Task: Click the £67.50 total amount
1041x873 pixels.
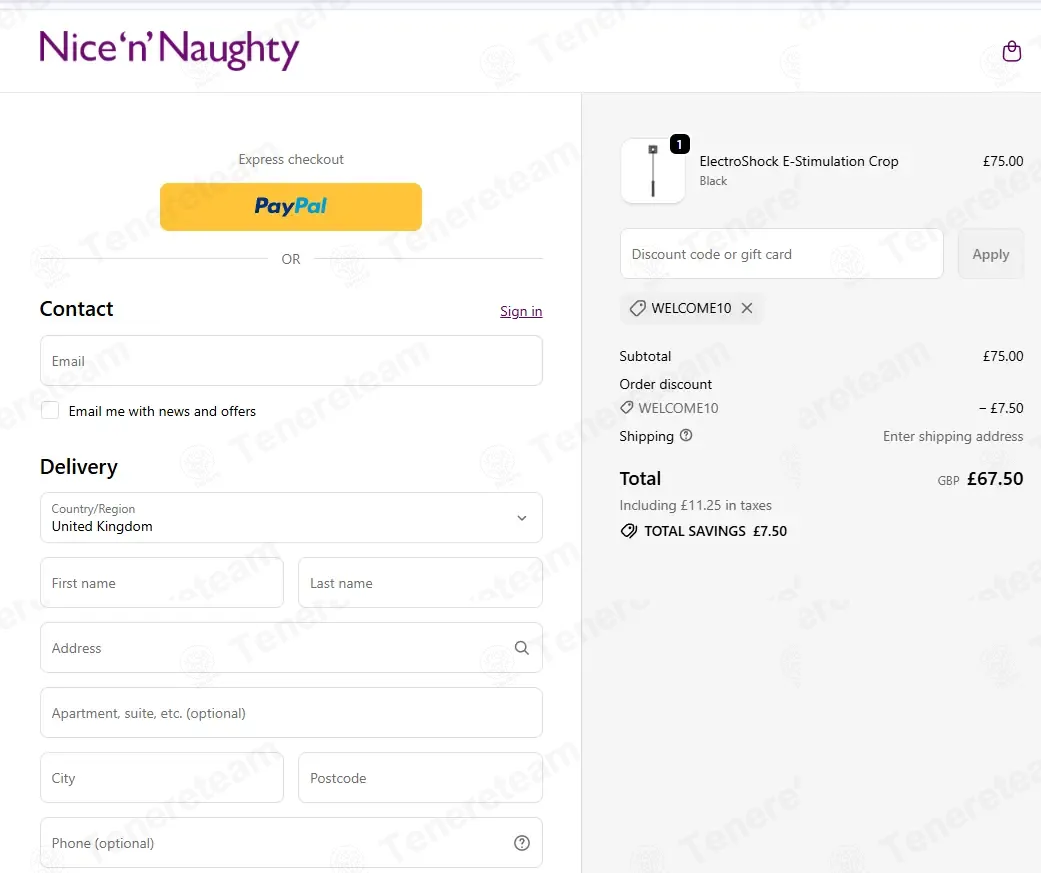Action: [x=995, y=479]
